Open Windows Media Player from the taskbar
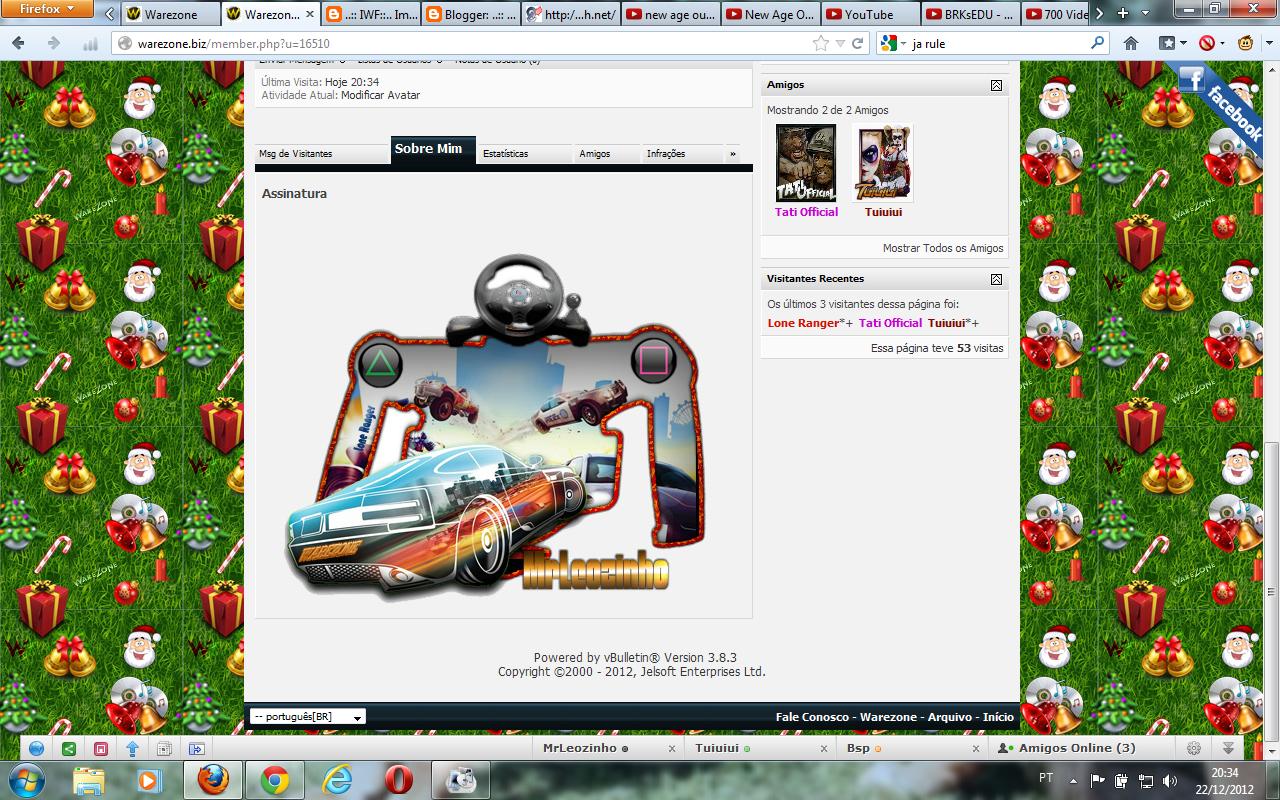1280x800 pixels. (149, 780)
